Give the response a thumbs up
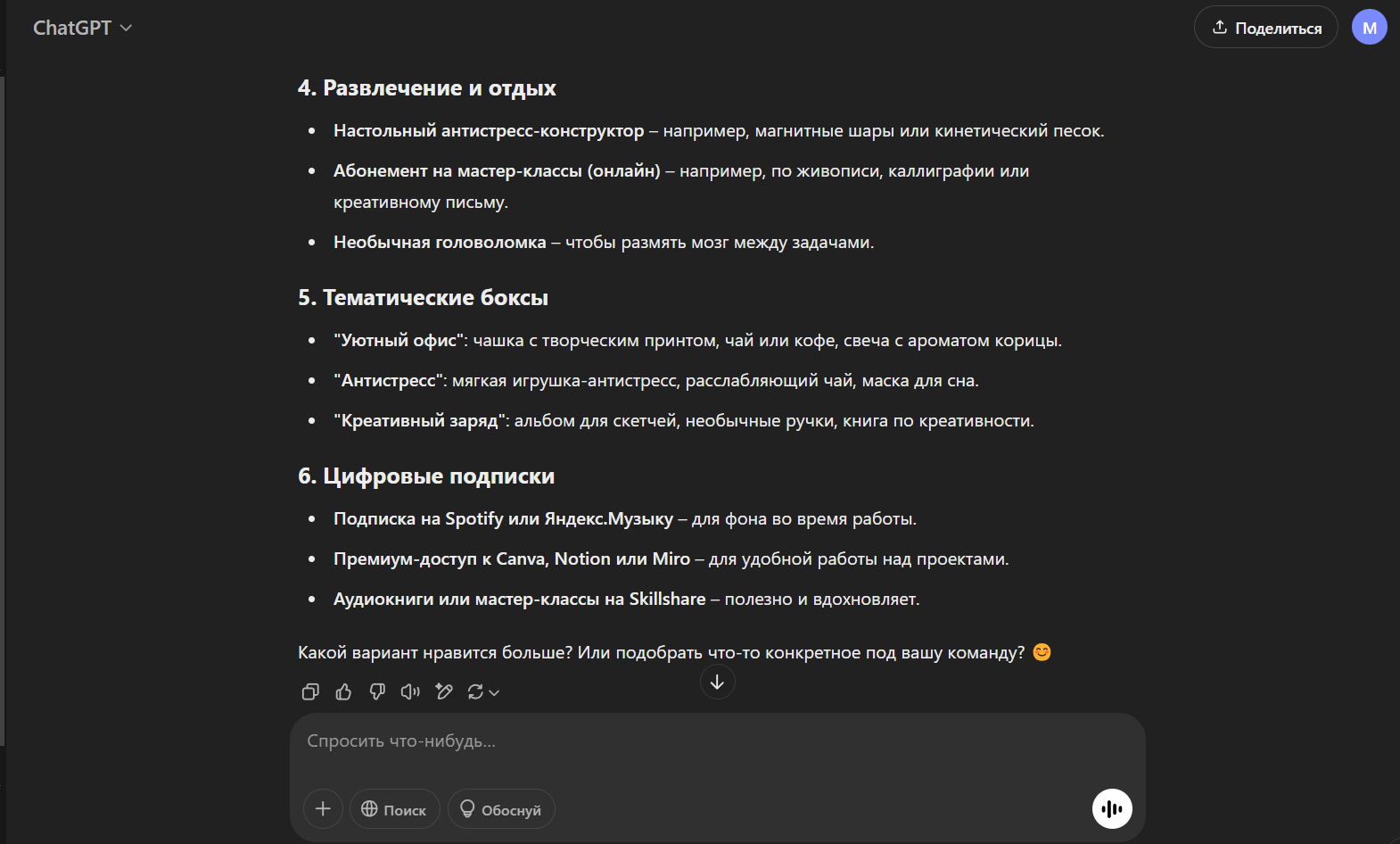 click(x=343, y=691)
